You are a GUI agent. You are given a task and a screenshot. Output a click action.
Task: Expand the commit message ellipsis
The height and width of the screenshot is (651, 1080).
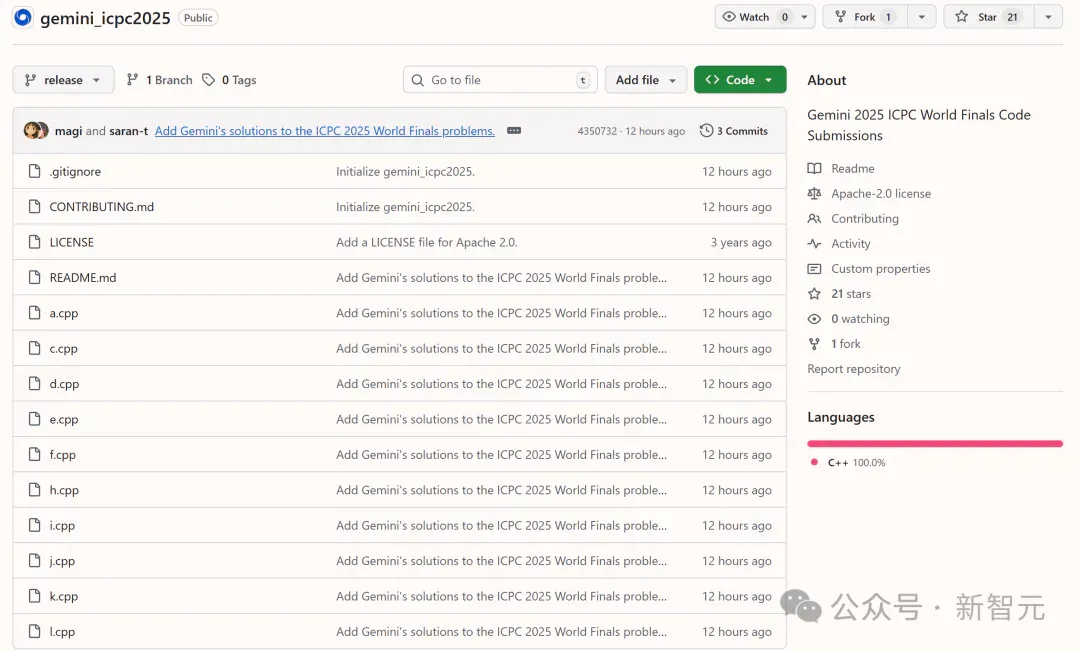(514, 130)
